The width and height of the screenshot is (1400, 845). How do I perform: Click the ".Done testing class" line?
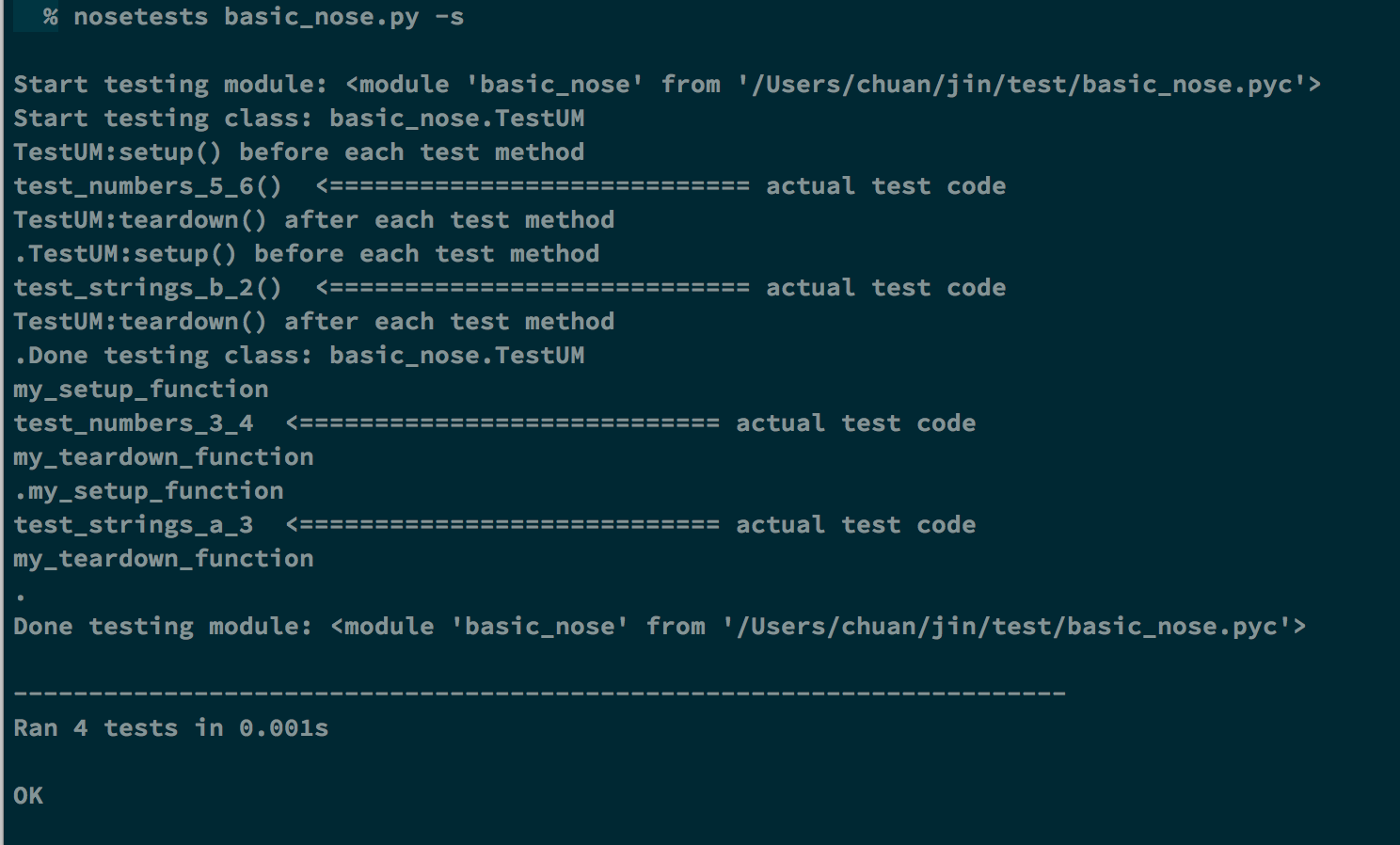[298, 356]
